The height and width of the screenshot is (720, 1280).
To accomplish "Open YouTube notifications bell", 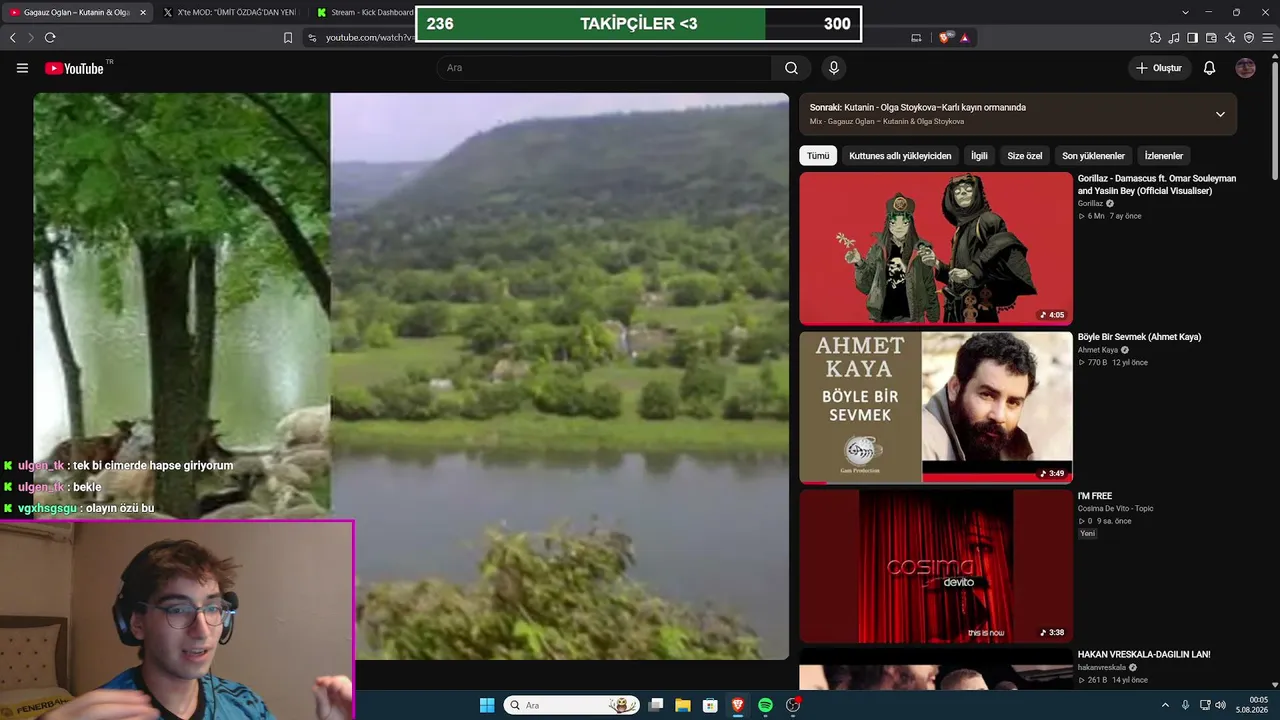I will [x=1209, y=68].
